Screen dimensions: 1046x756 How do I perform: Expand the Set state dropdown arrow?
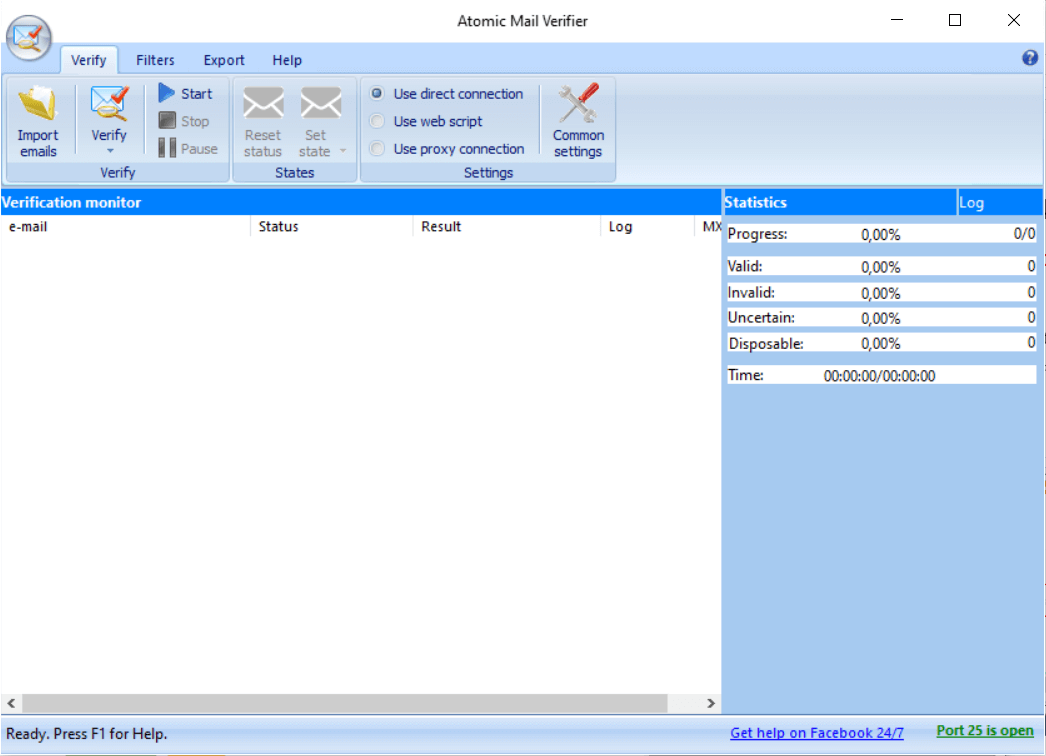[x=343, y=151]
